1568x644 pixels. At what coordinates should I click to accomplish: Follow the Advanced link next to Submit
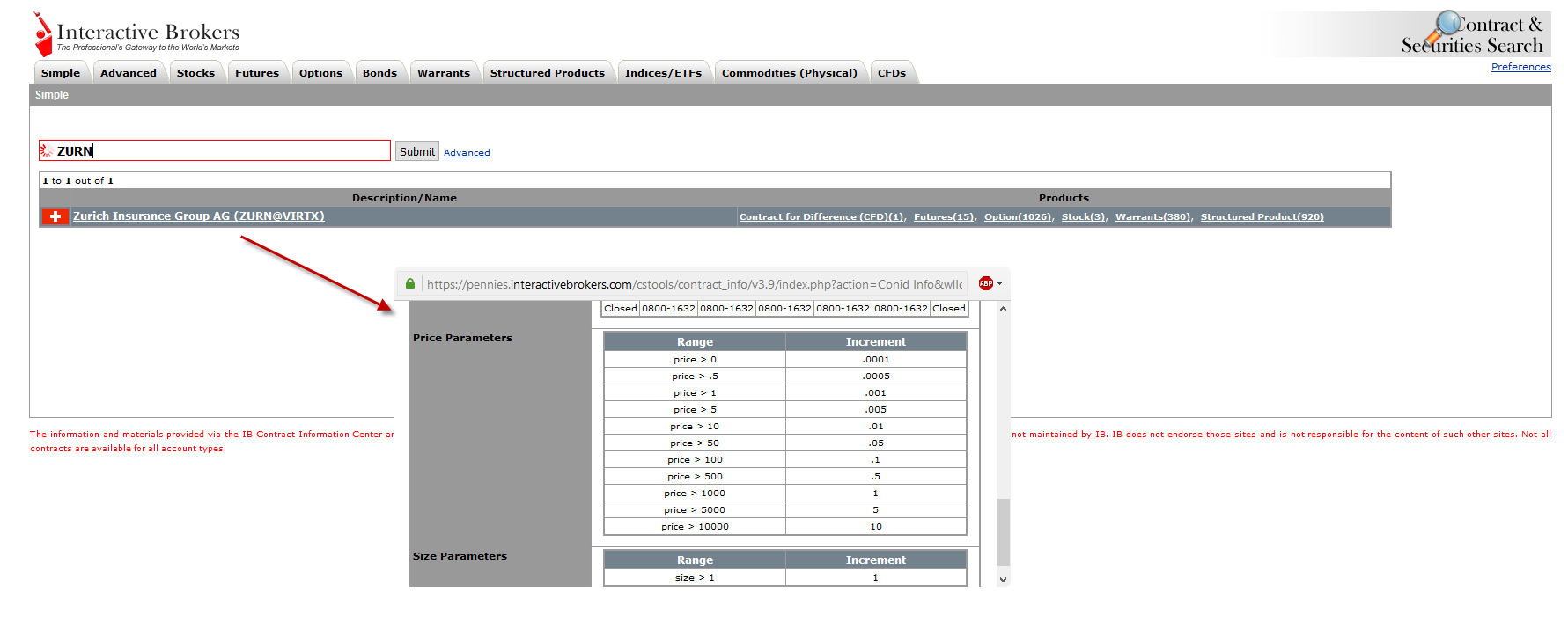(467, 152)
